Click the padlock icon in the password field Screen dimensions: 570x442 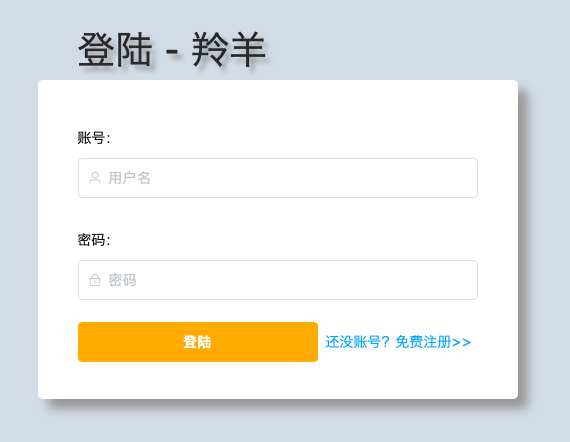tap(95, 280)
